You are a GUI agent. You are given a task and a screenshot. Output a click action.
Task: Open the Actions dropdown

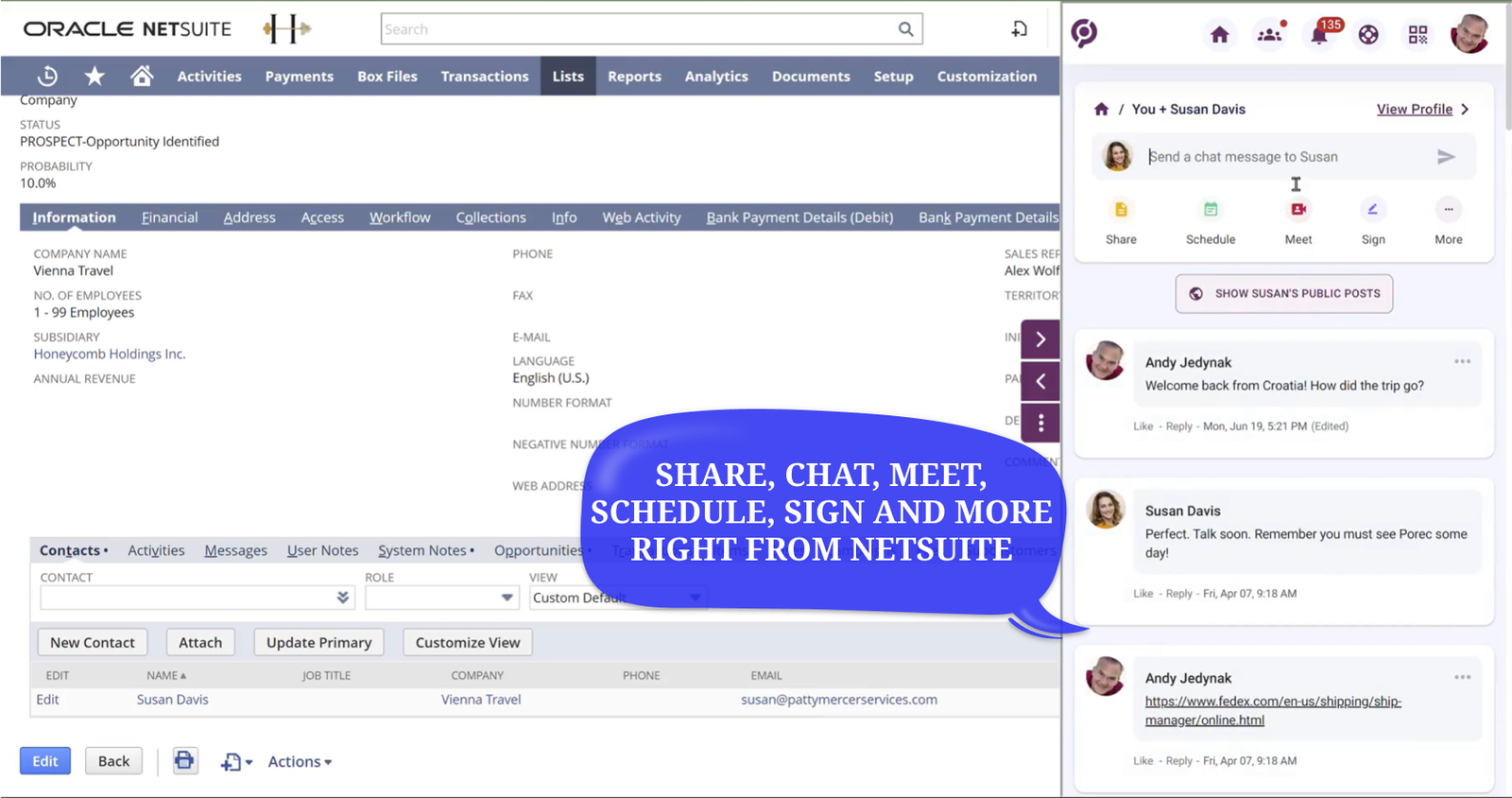click(x=300, y=761)
